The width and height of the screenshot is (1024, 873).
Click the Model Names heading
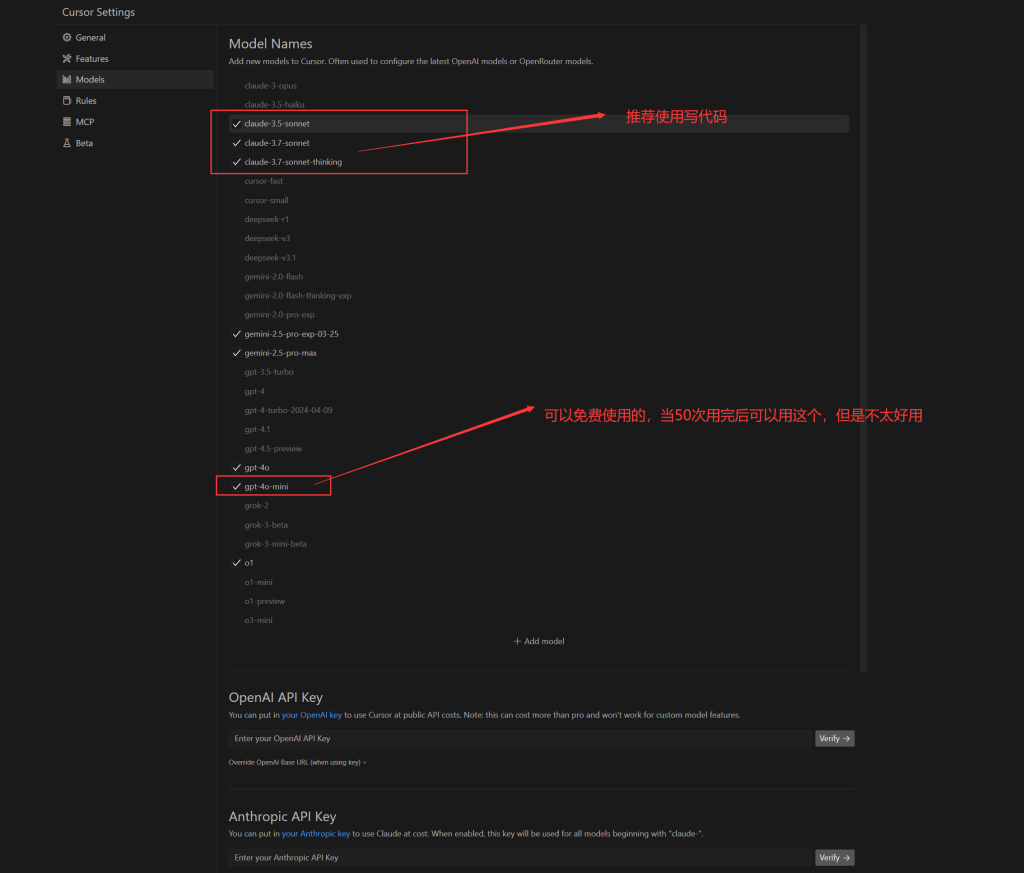[270, 44]
